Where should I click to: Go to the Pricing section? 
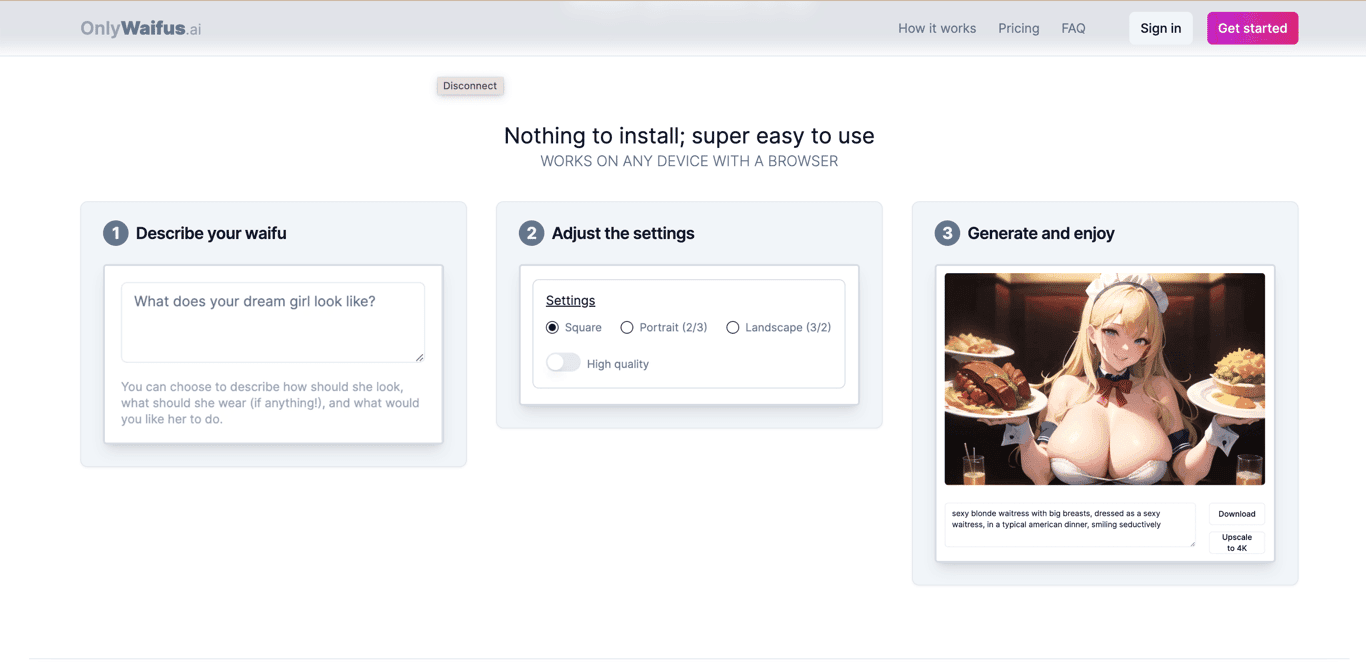click(x=1018, y=28)
